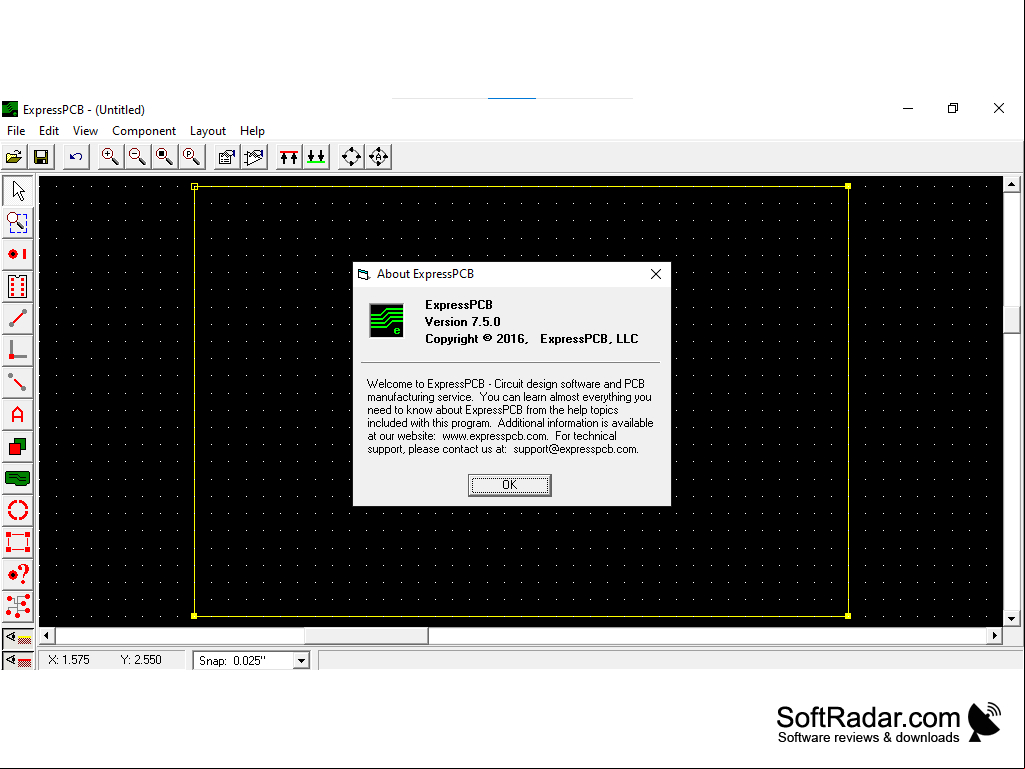Close the About ExpressPCB dialog
Screen dimensions: 1025x769
point(656,274)
